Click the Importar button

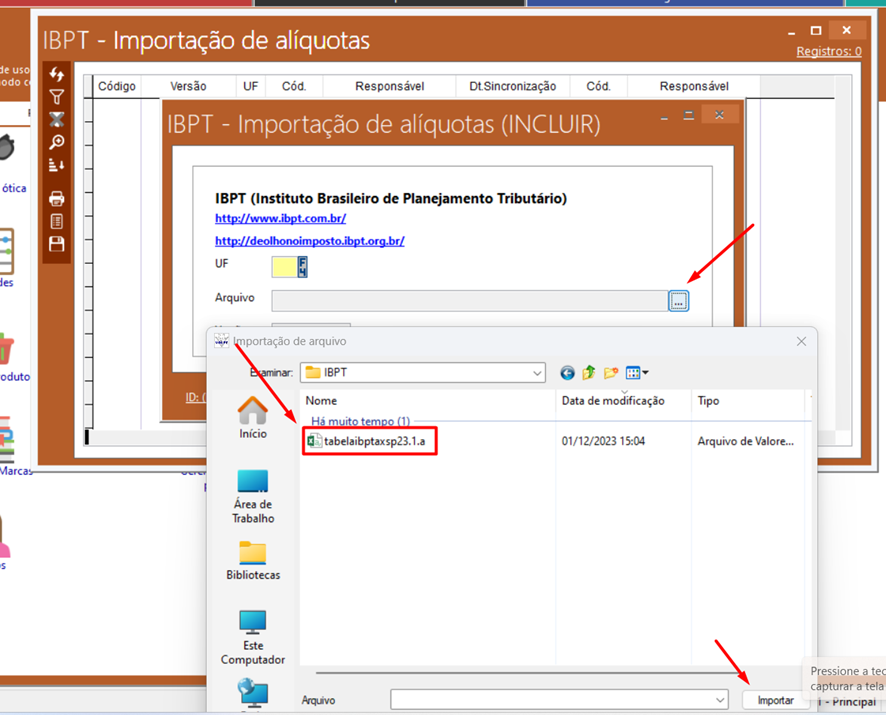(x=775, y=701)
